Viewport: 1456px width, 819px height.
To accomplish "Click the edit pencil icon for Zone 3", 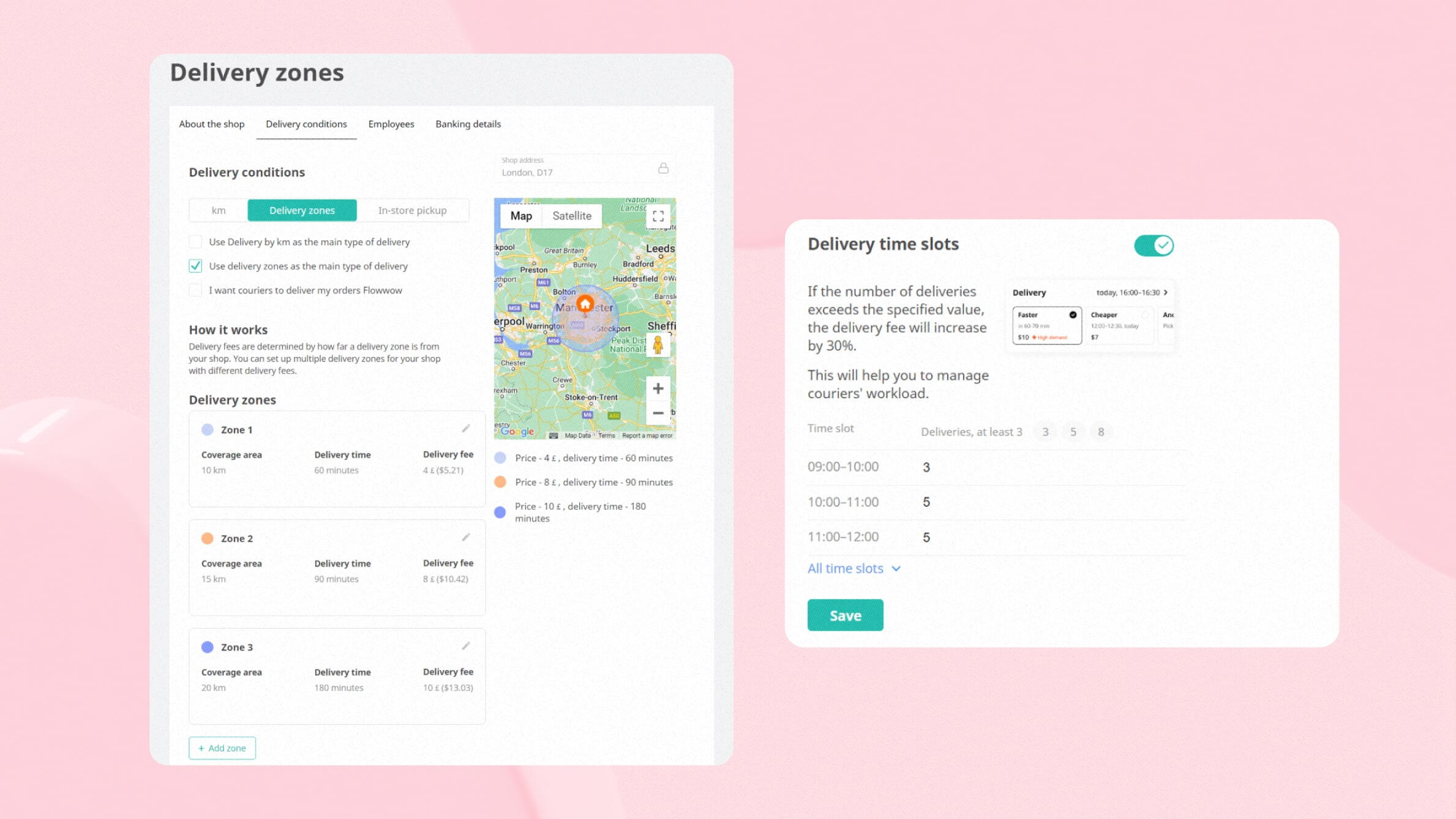I will pyautogui.click(x=466, y=646).
